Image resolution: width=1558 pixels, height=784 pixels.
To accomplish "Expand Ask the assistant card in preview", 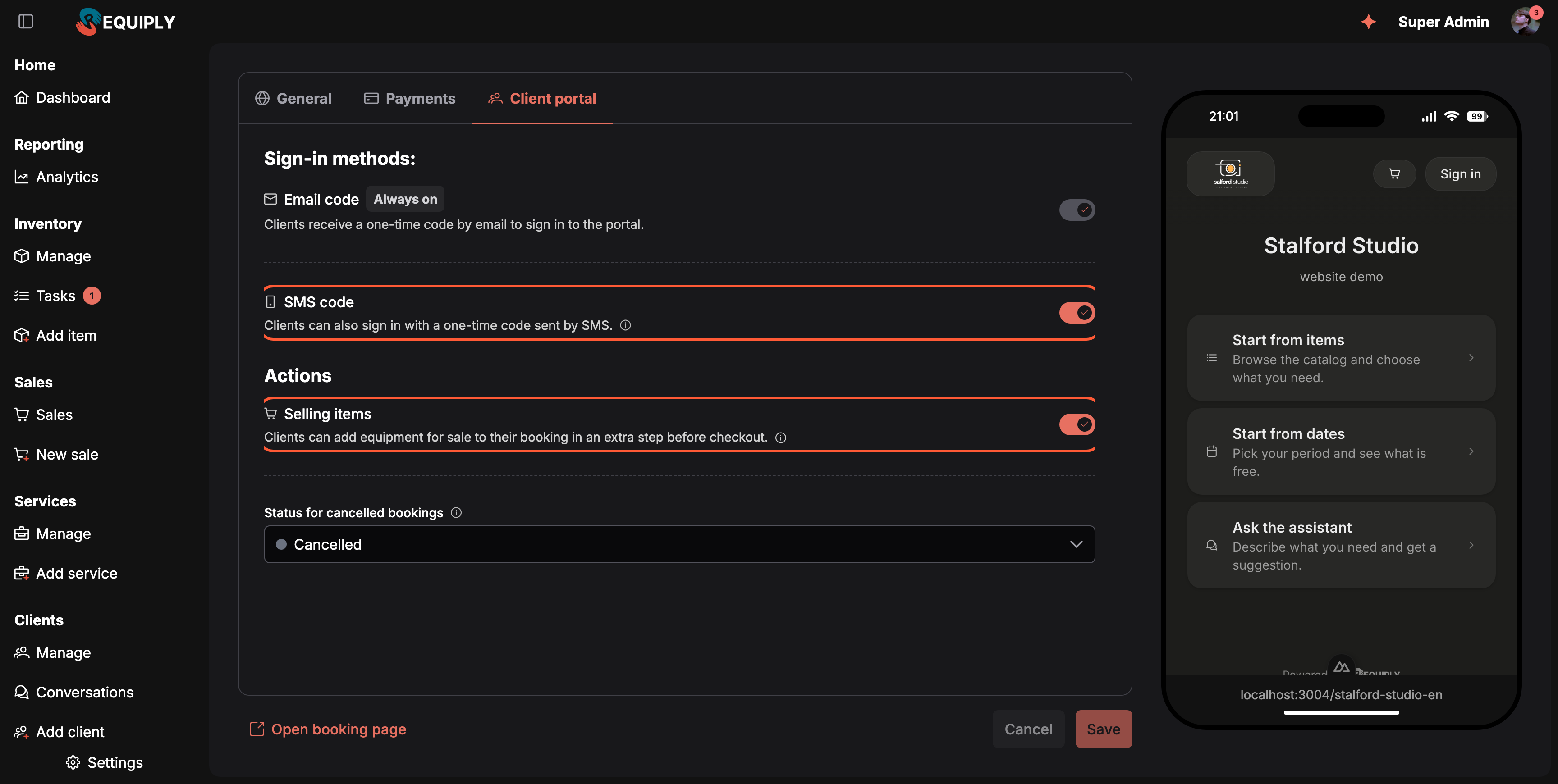I will coord(1341,545).
